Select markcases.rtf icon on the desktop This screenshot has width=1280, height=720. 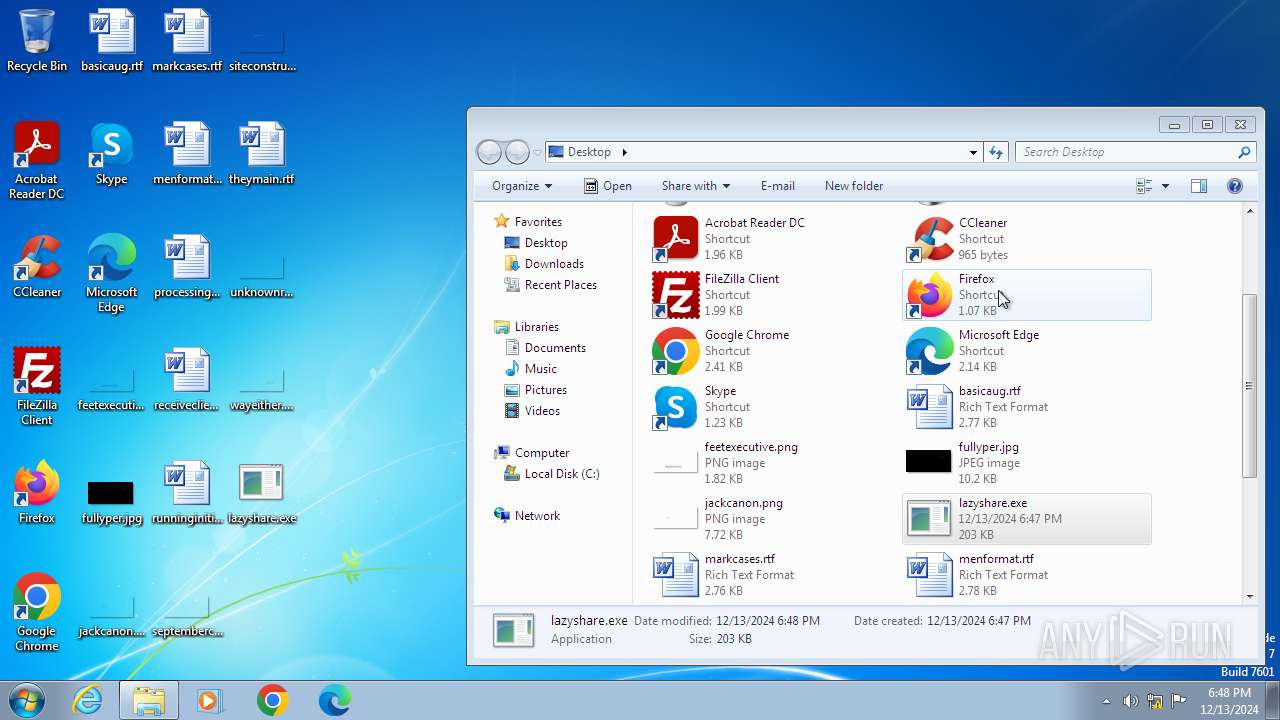pyautogui.click(x=187, y=40)
